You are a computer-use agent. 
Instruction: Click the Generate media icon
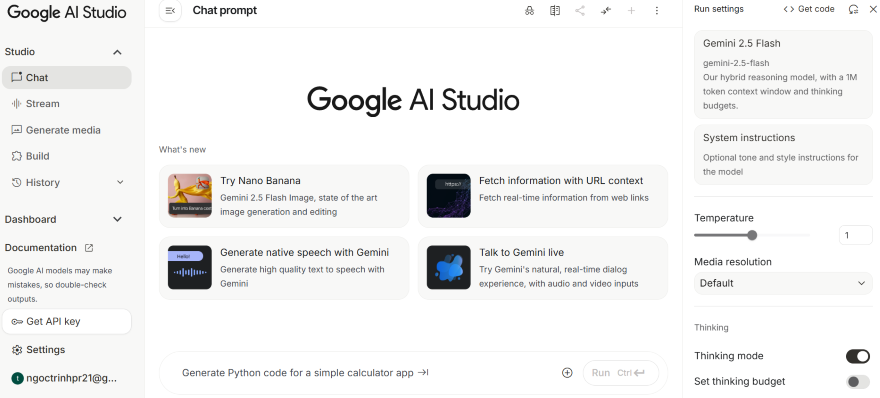(16, 130)
